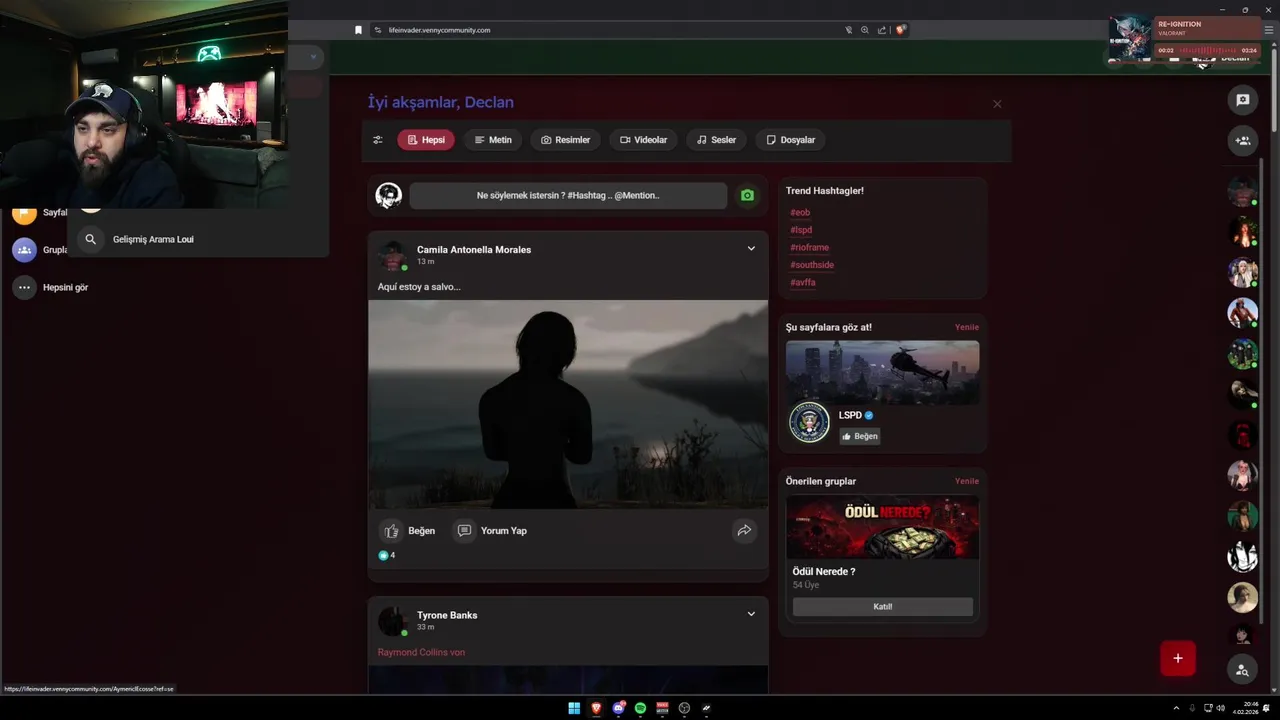The image size is (1280, 720).
Task: Click the red plus floating button
Action: pos(1178,658)
